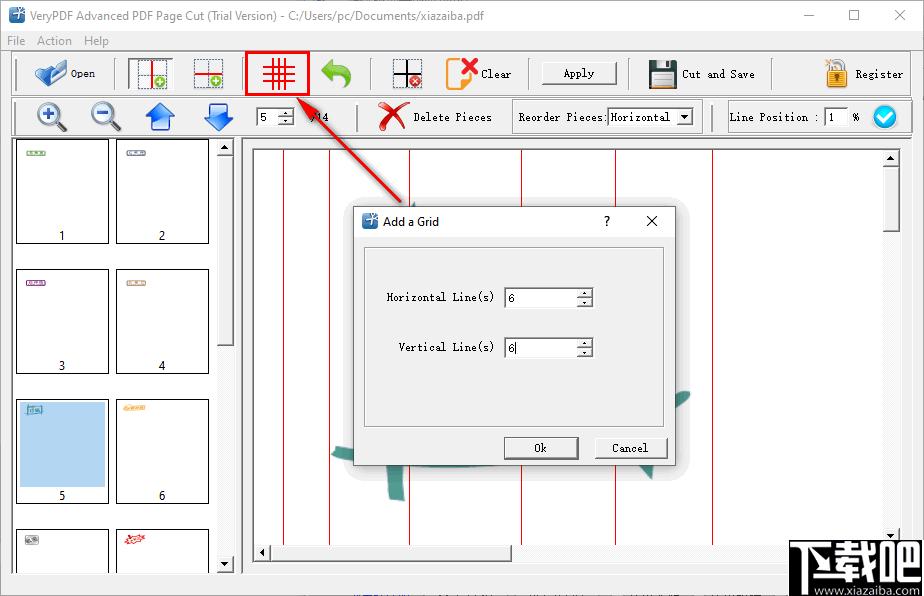Decrease Horizontal Line(s) value
The height and width of the screenshot is (596, 924).
point(585,302)
